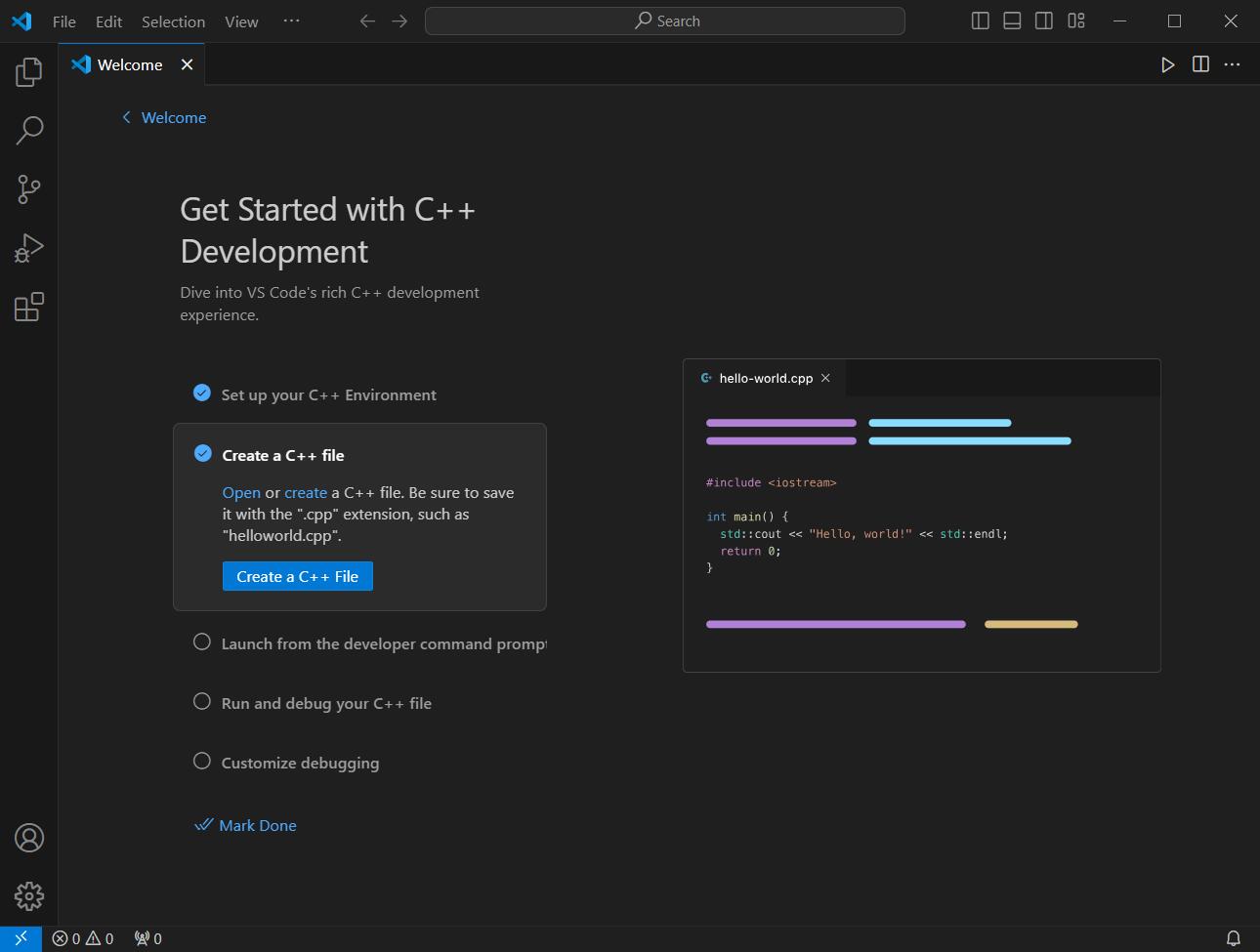Open Customize Layout icon
This screenshot has height=952, width=1260.
pos(1076,21)
